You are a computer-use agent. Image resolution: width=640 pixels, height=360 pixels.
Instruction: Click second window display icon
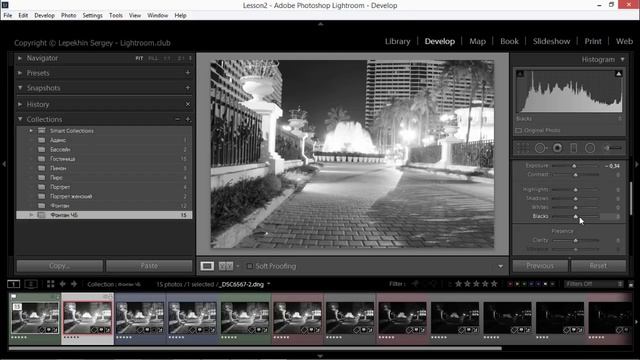(31, 284)
